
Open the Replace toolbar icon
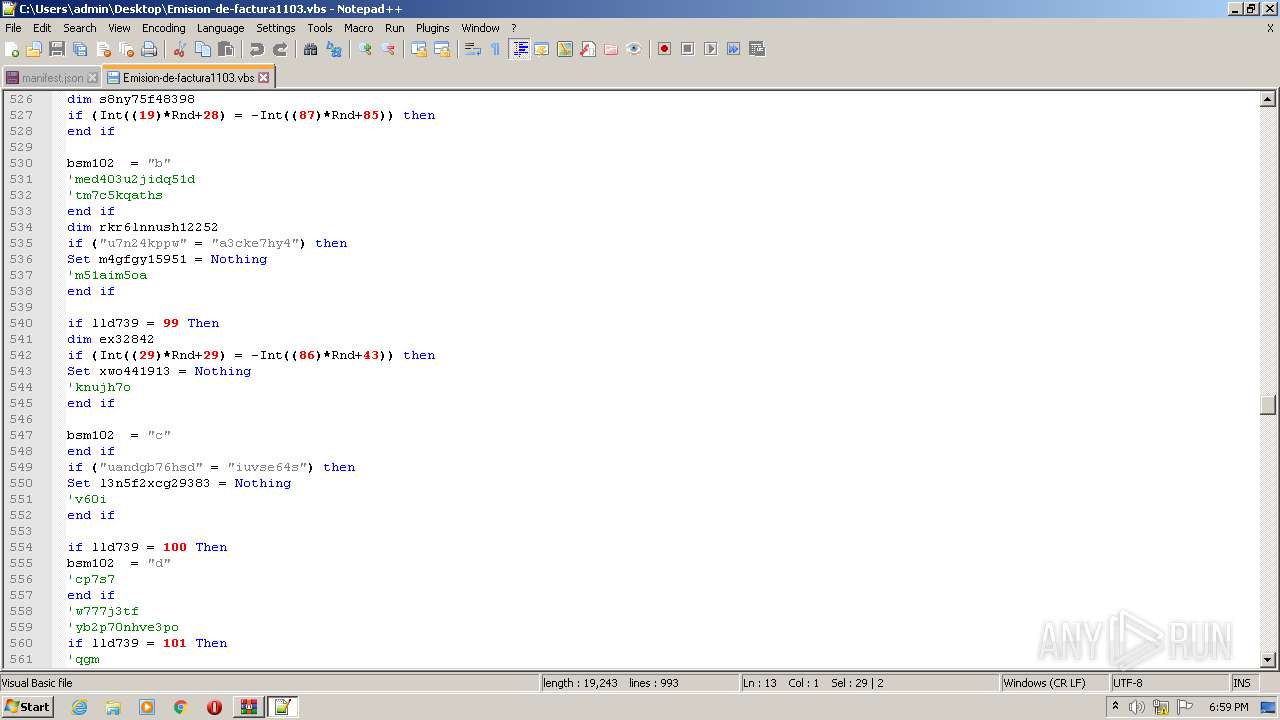(334, 49)
